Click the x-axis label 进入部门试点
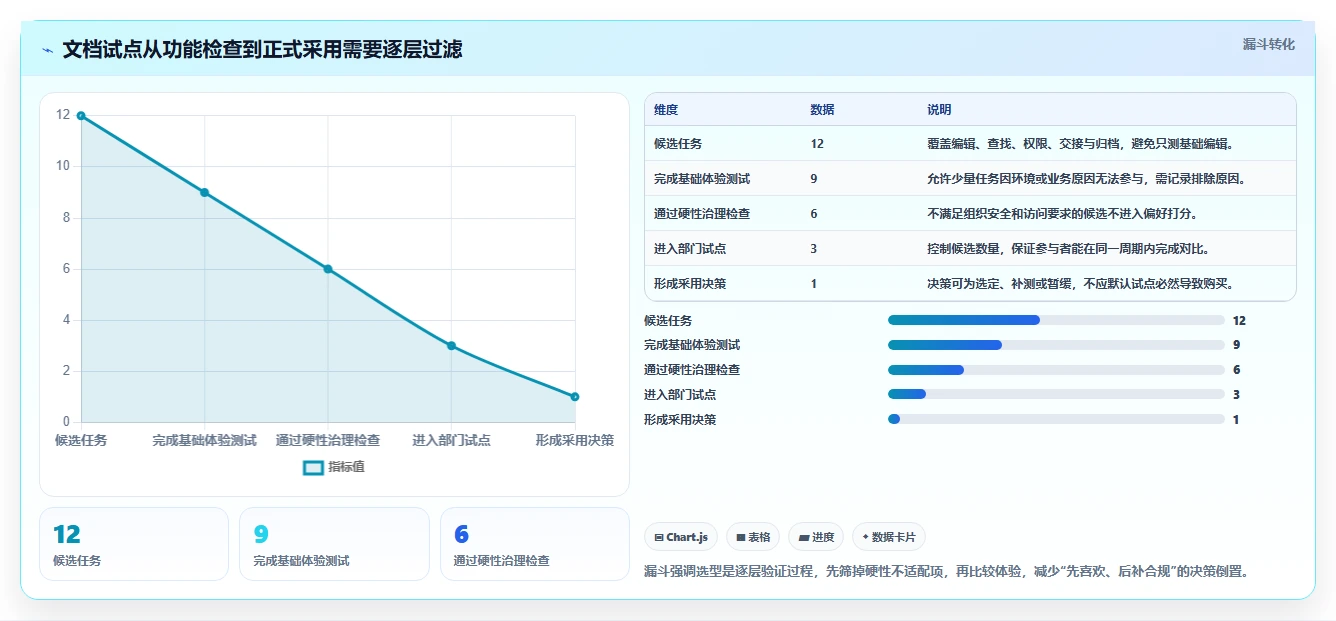1336x621 pixels. pos(451,440)
